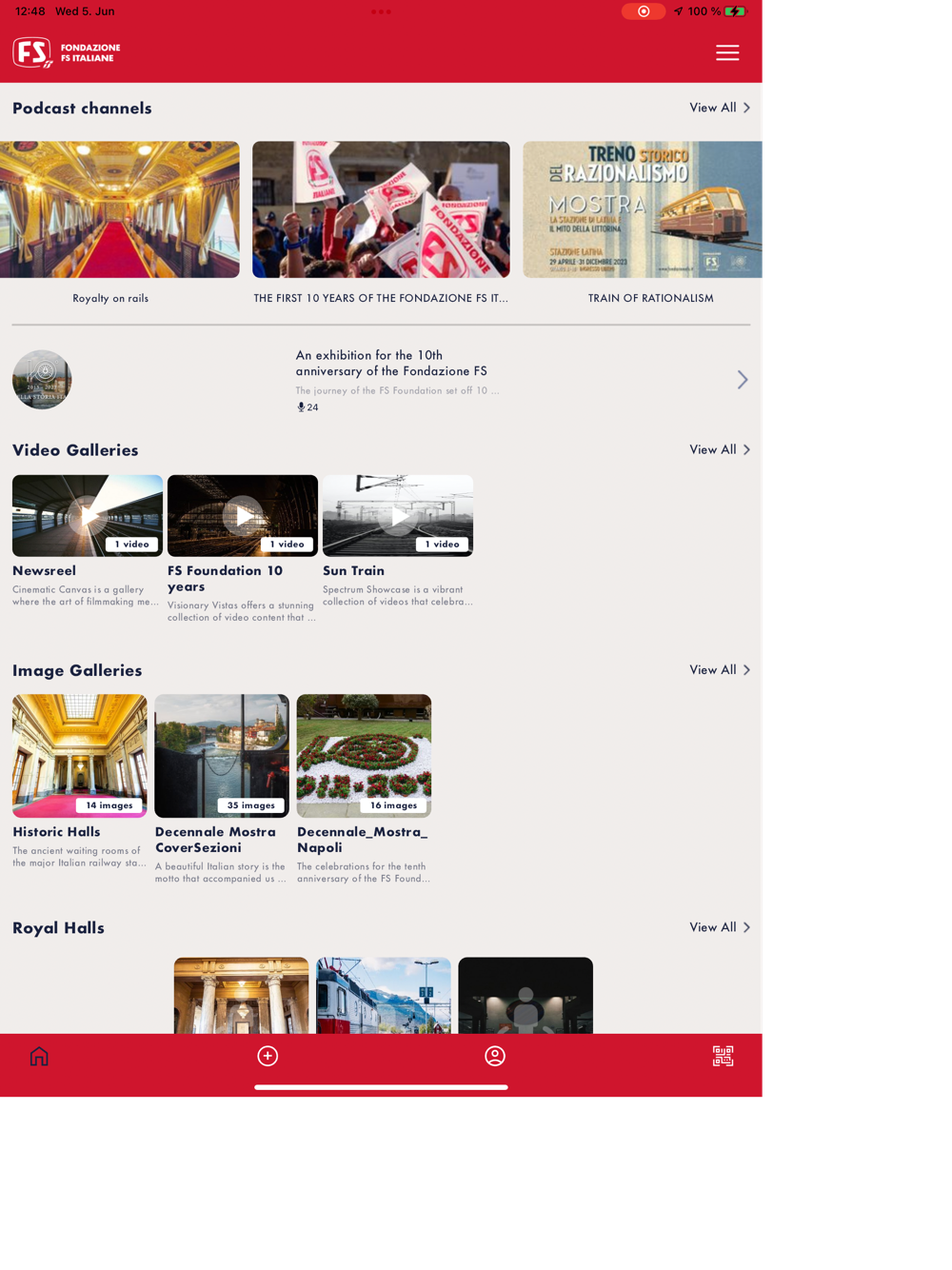Viewport: 952px width, 1270px height.
Task: Tap the microphone episode count icon
Action: [302, 407]
